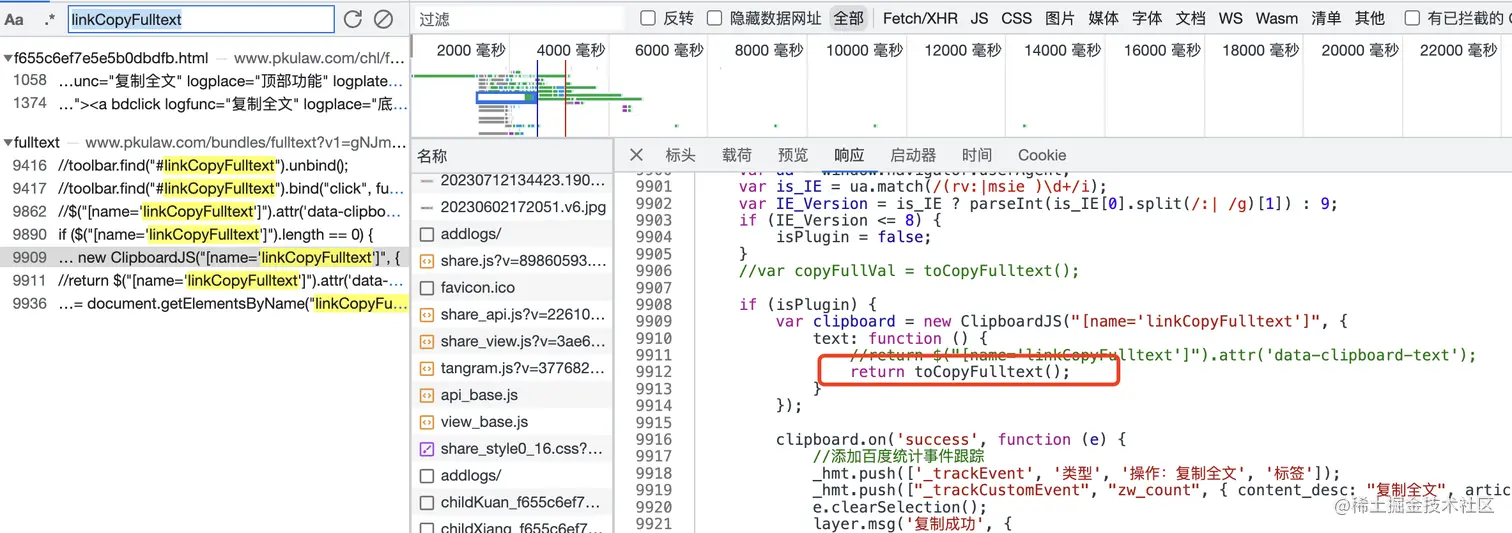Viewport: 1512px width, 533px height.
Task: Select highlighted search result line 9909
Action: tap(205, 258)
